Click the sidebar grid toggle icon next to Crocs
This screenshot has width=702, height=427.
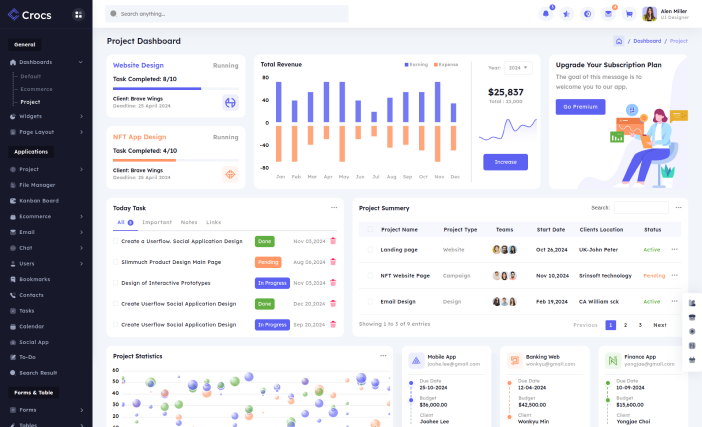click(77, 15)
